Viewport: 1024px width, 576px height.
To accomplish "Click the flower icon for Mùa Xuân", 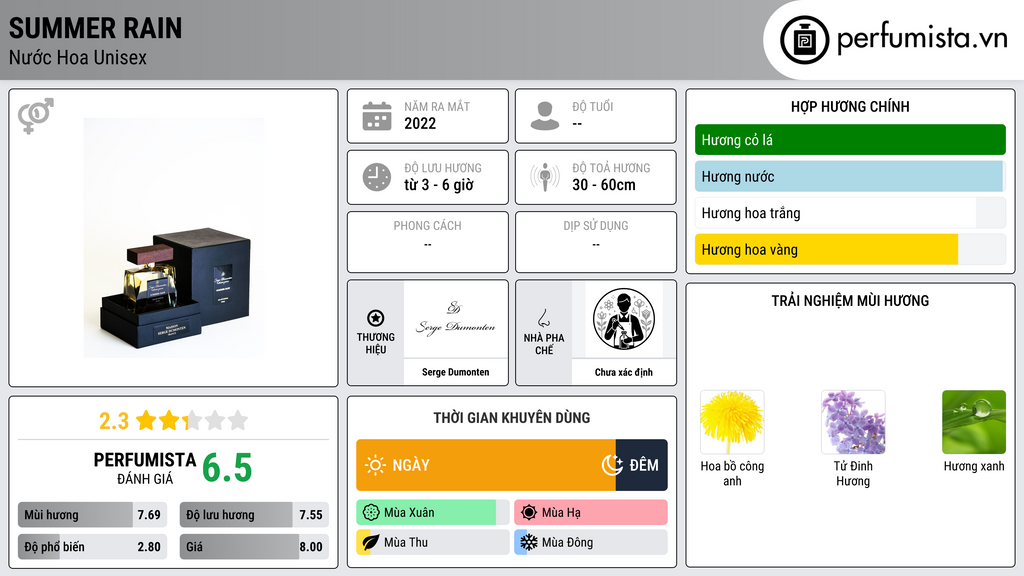I will coord(371,513).
